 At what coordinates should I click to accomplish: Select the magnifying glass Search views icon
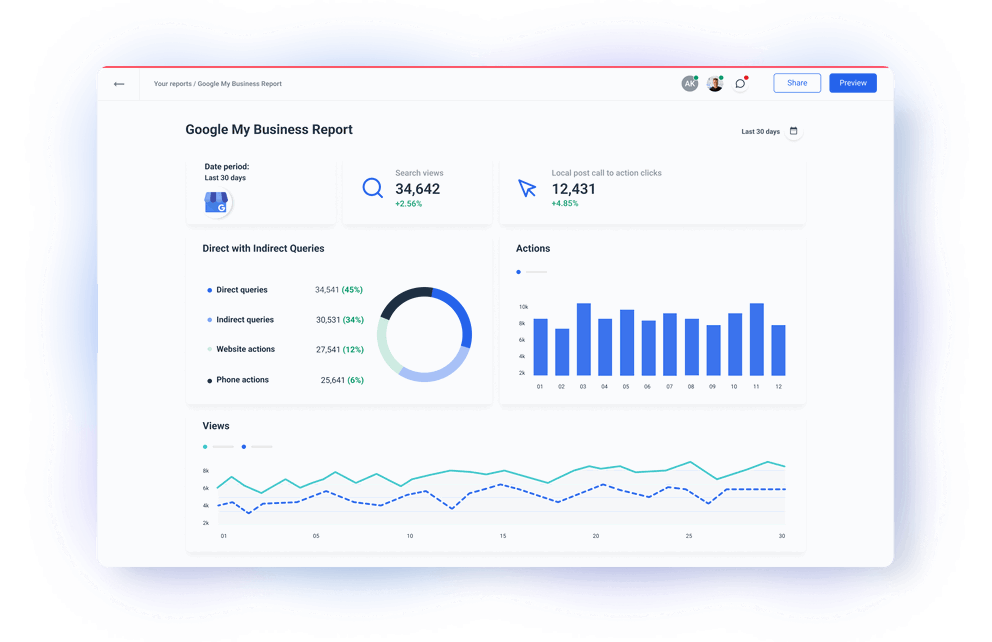tap(372, 187)
